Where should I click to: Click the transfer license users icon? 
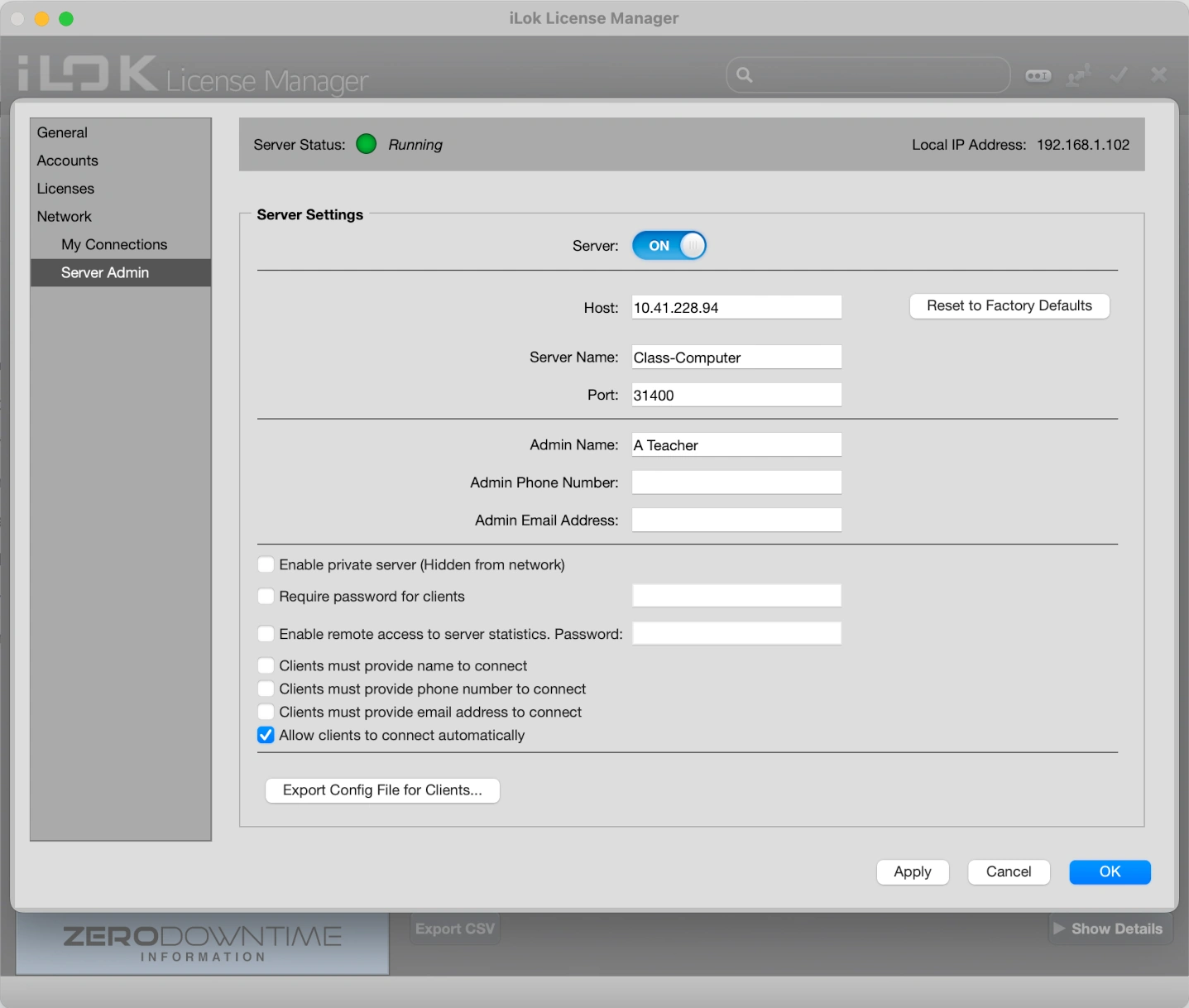(1078, 75)
